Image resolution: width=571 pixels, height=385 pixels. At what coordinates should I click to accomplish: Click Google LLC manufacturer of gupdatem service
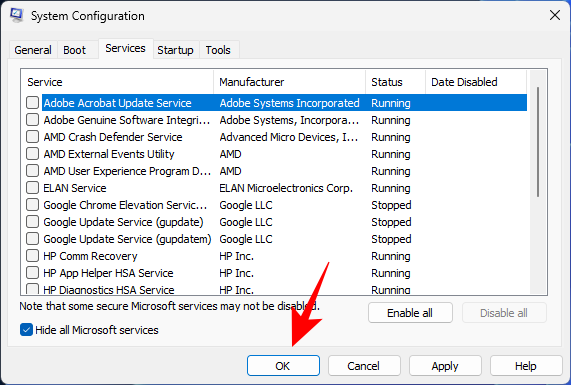tap(246, 239)
